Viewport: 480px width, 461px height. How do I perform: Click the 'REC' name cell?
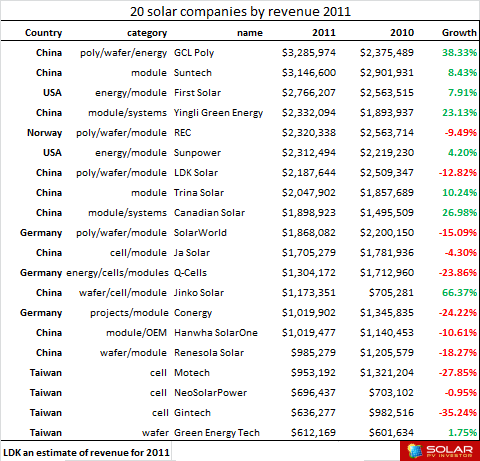[x=183, y=133]
